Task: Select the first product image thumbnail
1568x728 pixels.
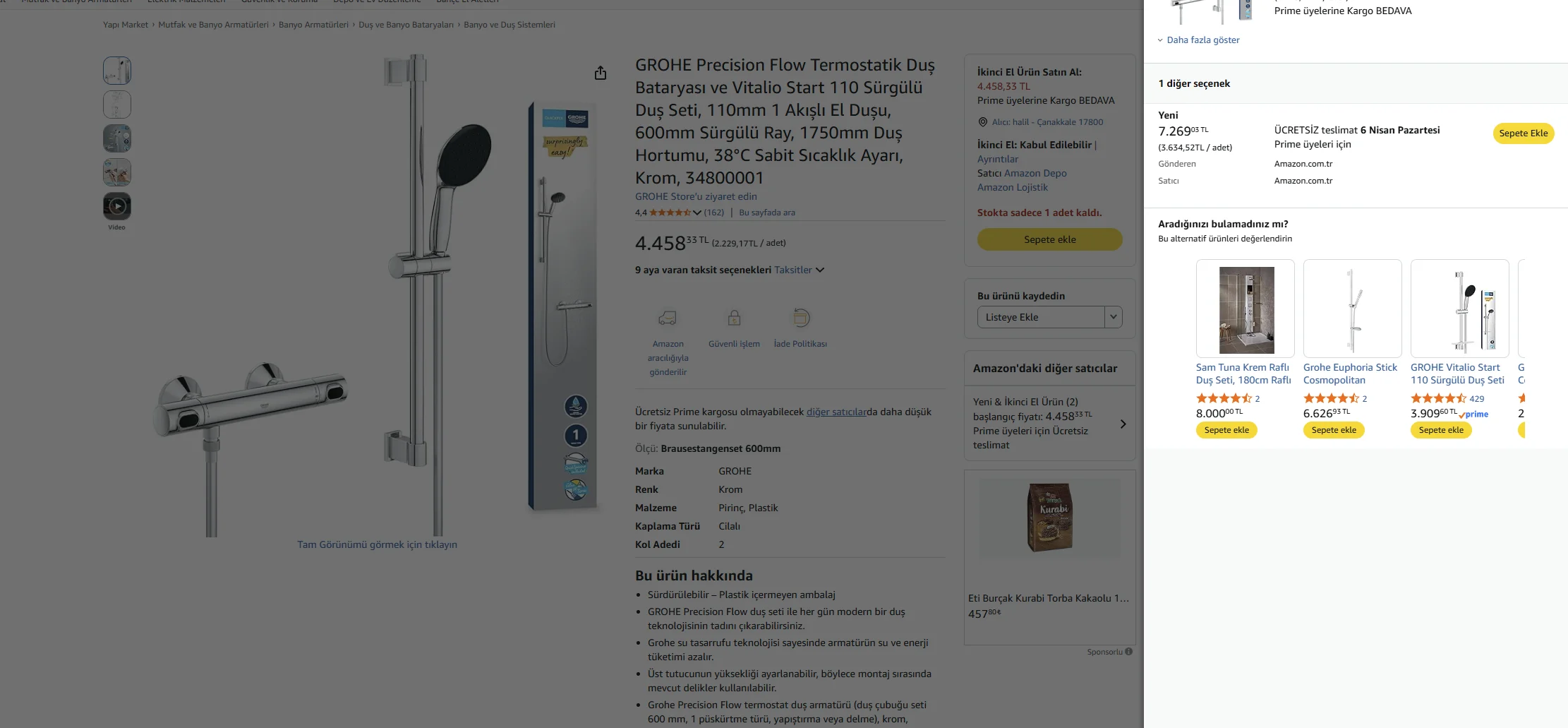Action: (117, 71)
